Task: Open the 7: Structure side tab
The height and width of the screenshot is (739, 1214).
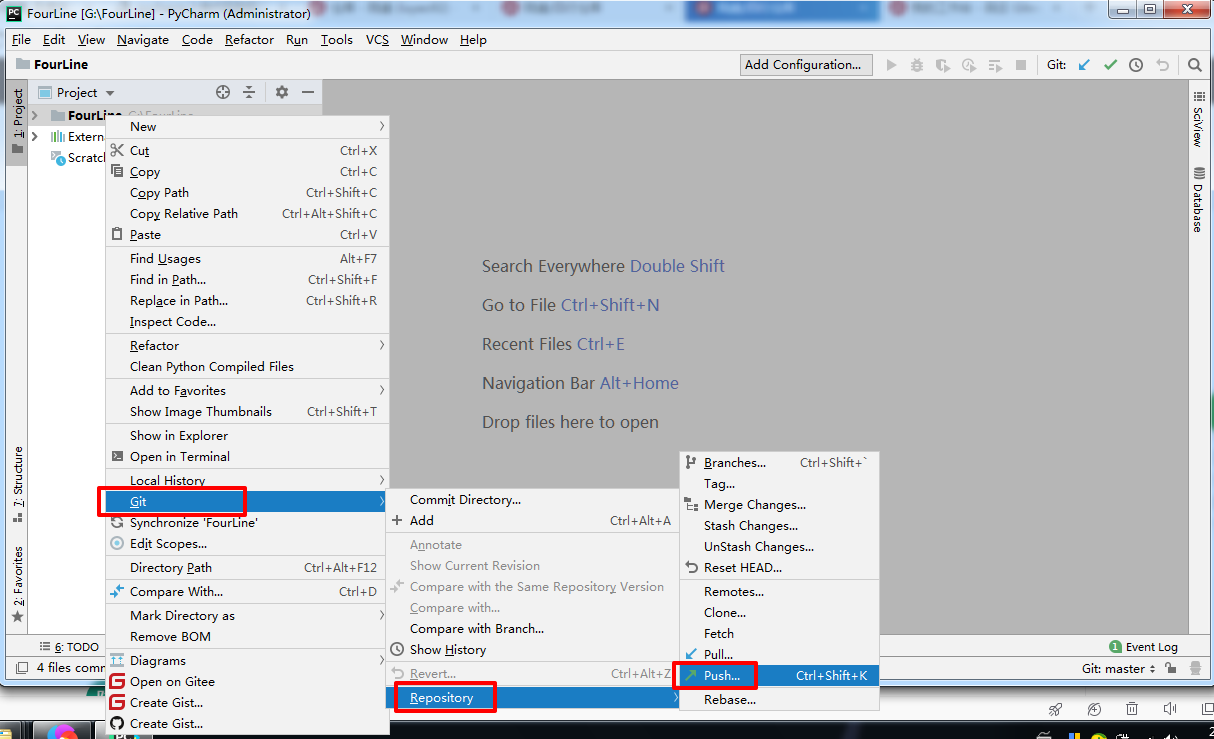Action: coord(18,485)
